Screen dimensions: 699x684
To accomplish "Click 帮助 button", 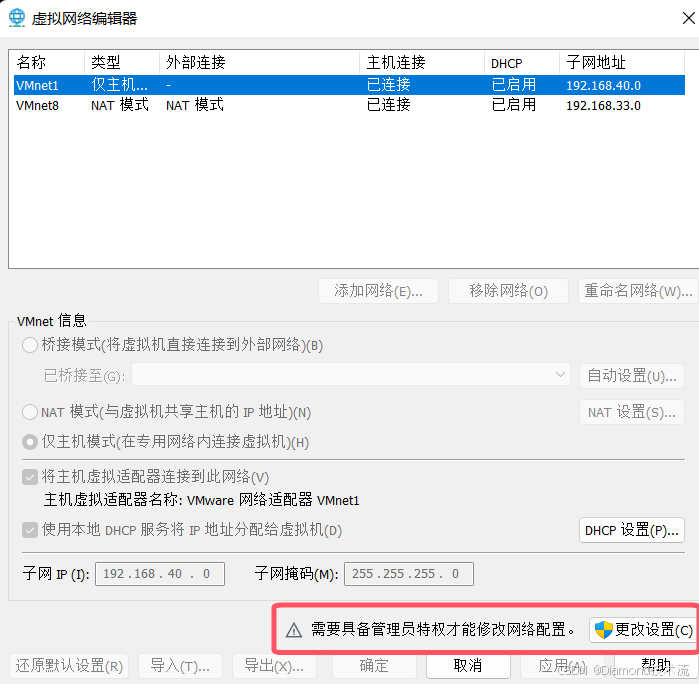I will (x=656, y=666).
